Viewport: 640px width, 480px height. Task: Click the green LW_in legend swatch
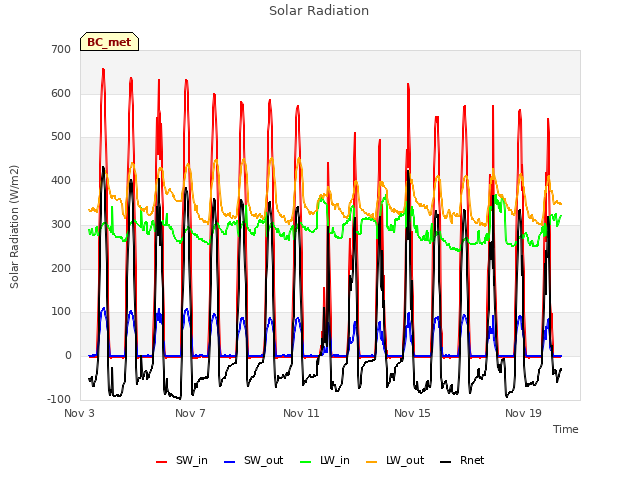[x=306, y=462]
